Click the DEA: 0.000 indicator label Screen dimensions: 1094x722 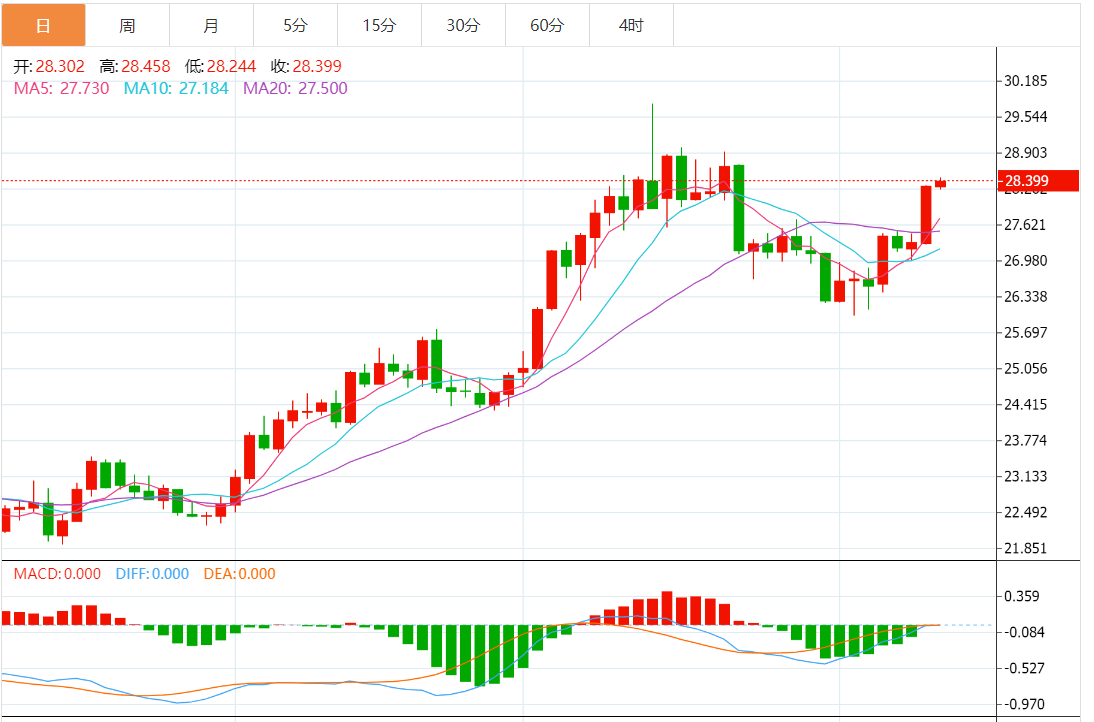pyautogui.click(x=239, y=573)
